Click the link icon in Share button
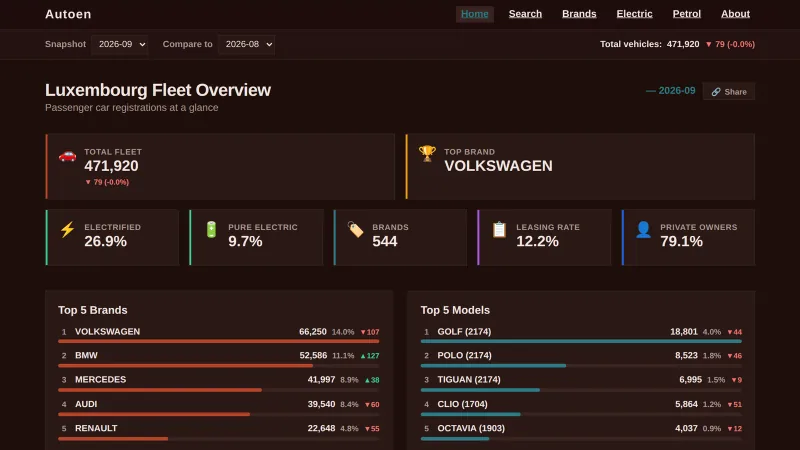This screenshot has width=800, height=450. tap(716, 92)
